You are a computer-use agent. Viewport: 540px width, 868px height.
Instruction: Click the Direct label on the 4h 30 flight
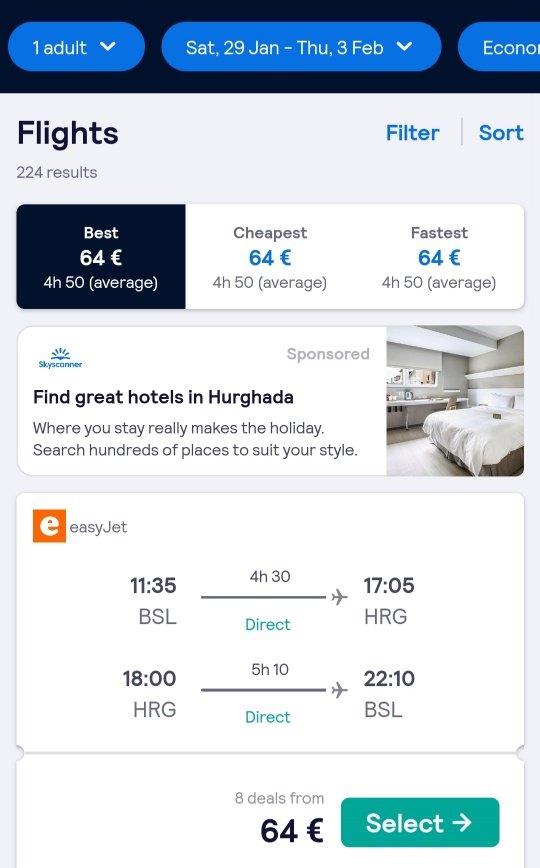[268, 624]
